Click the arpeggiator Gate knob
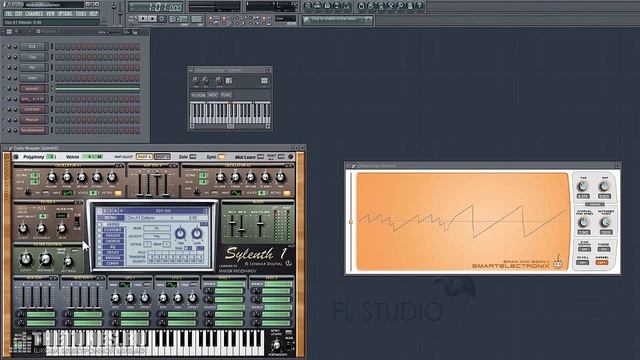Viewport: 640px width, 360px height. (x=197, y=233)
